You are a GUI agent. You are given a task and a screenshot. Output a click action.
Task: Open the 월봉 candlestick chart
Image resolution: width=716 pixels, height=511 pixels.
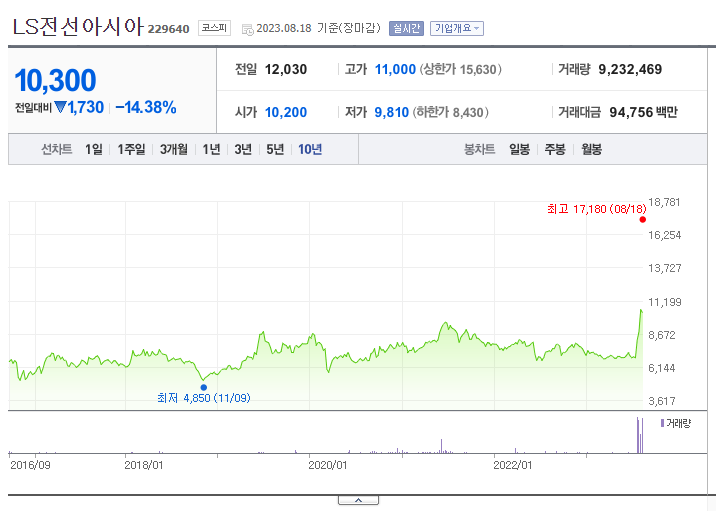tap(591, 149)
